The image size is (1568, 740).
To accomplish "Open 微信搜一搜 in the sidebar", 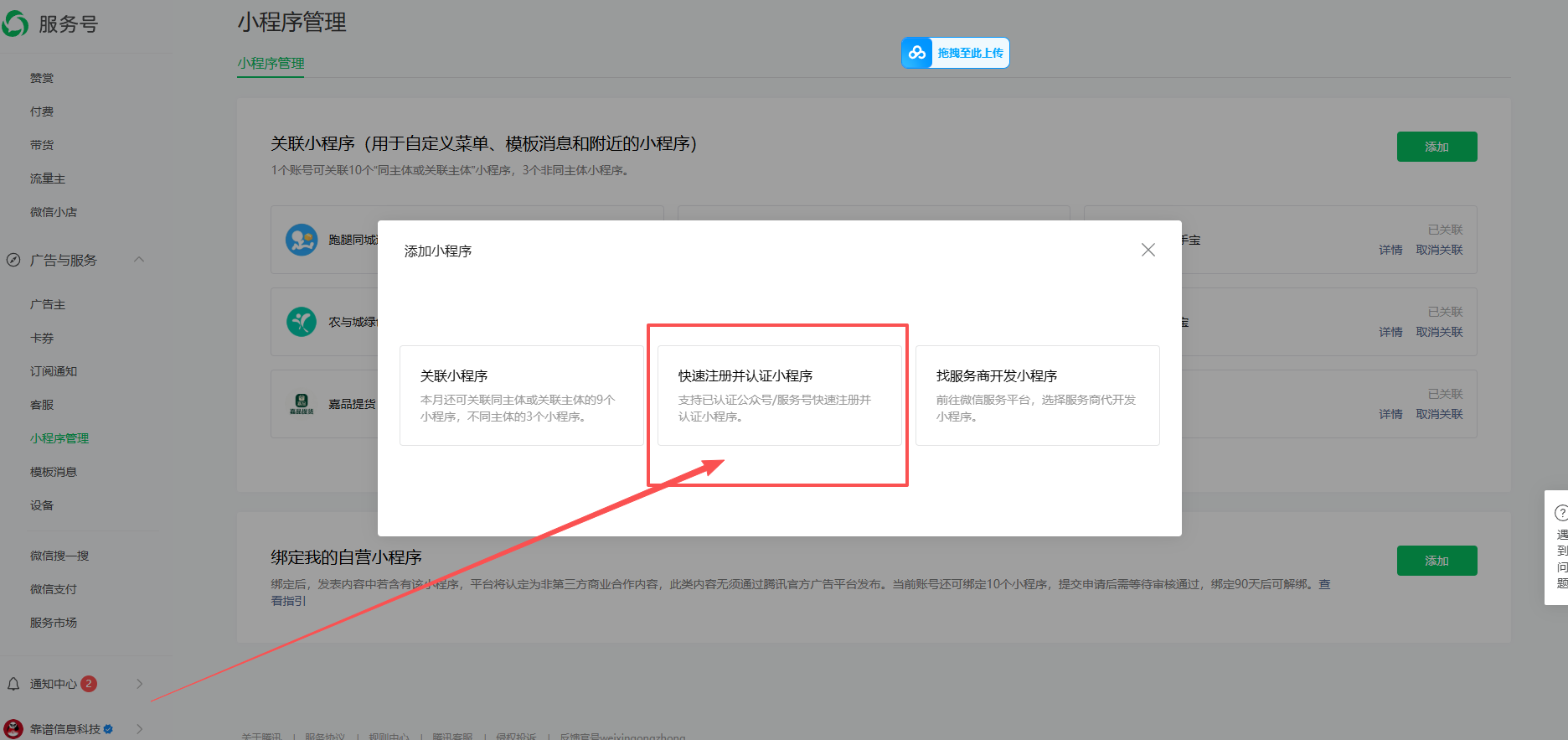I will point(59,556).
